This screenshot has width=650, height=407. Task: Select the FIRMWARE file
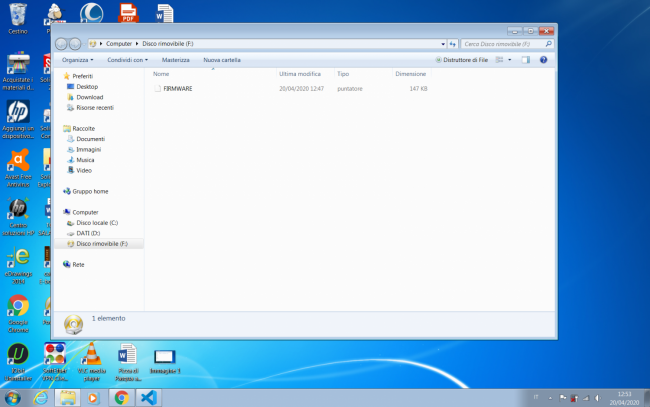pos(177,89)
